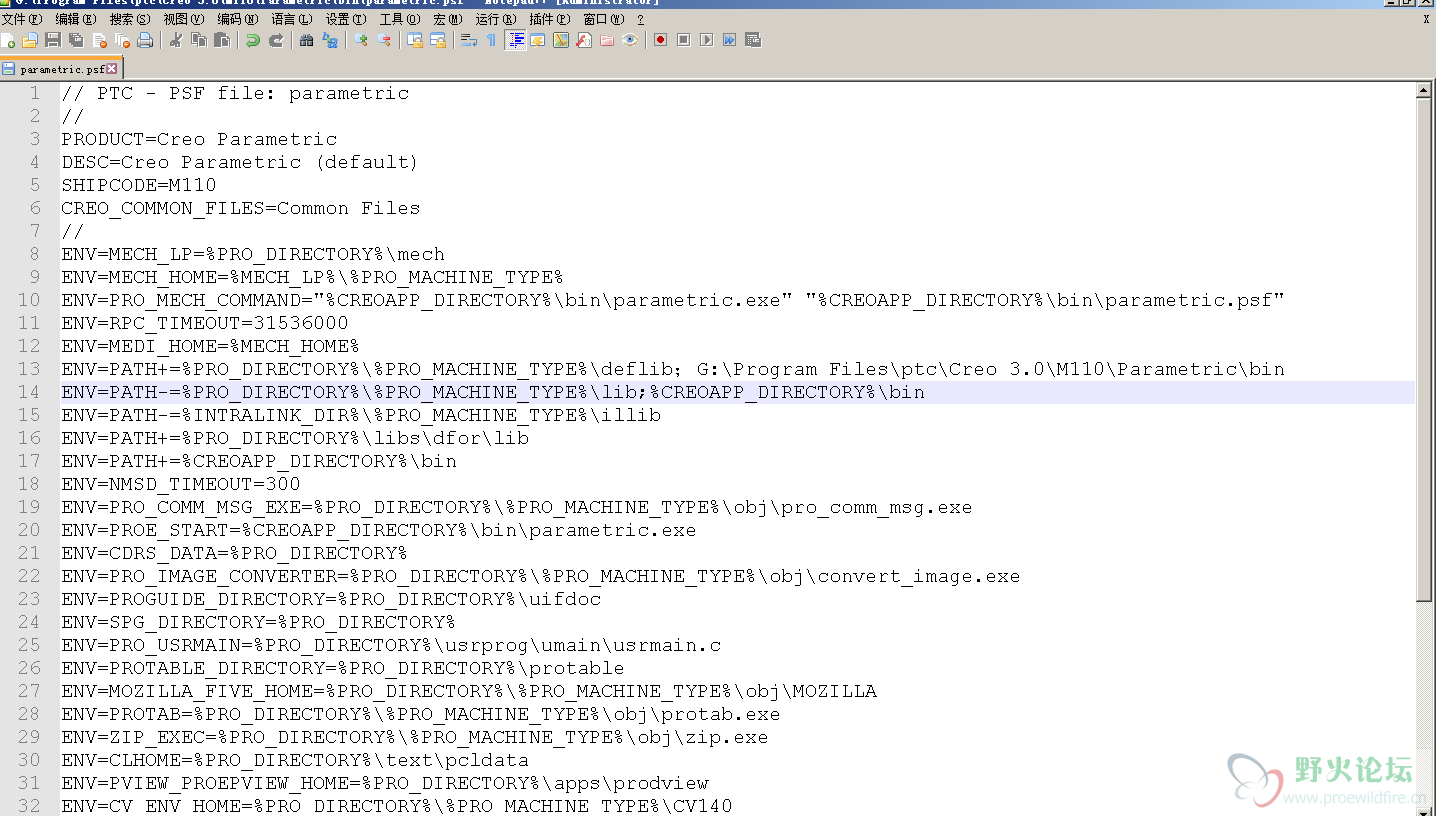Stop macro recording square button
Image resolution: width=1436 pixels, height=816 pixels.
[683, 40]
